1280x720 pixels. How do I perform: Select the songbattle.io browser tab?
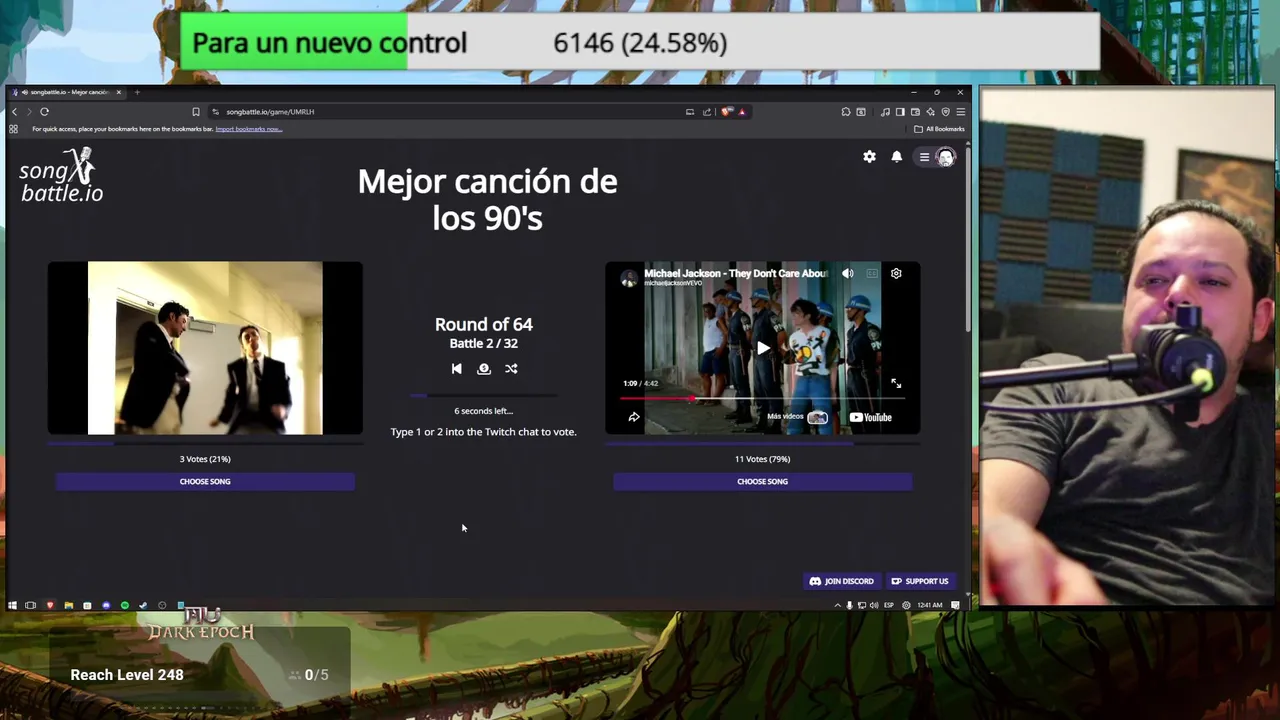68,92
